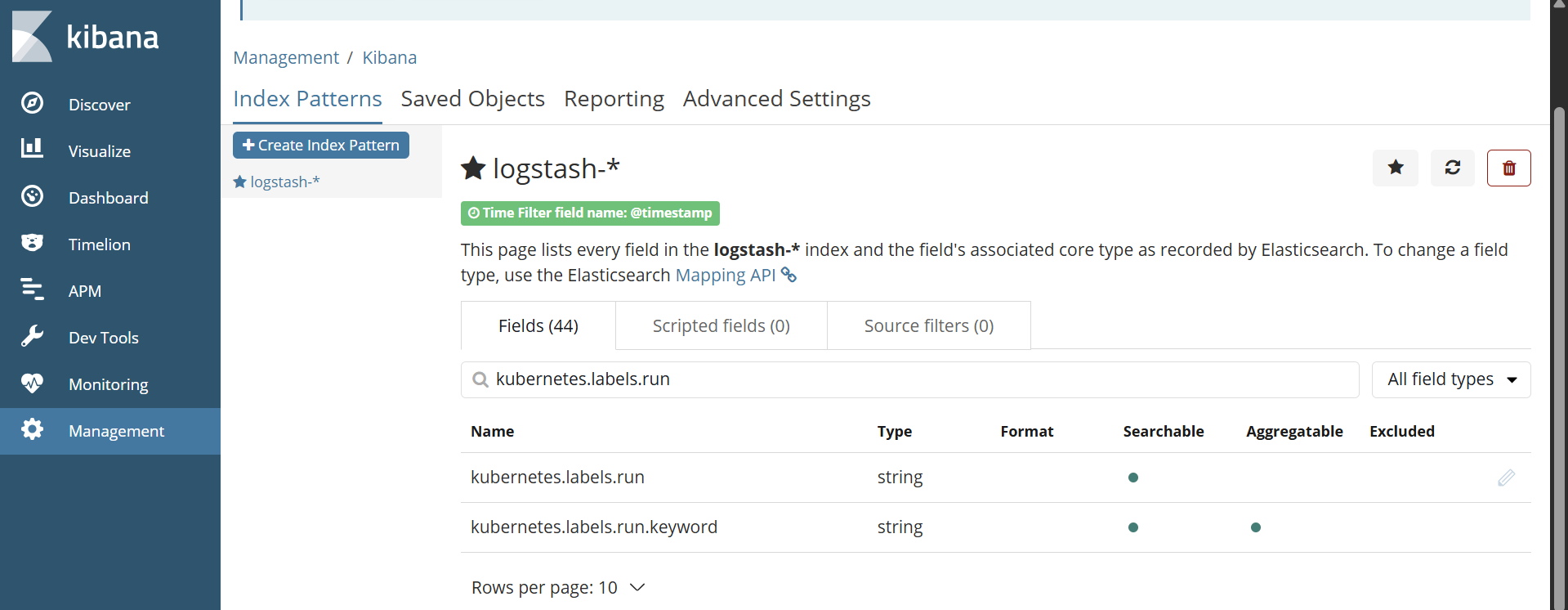The width and height of the screenshot is (1568, 610).
Task: Open the Visualize bar chart icon
Action: coord(32,149)
